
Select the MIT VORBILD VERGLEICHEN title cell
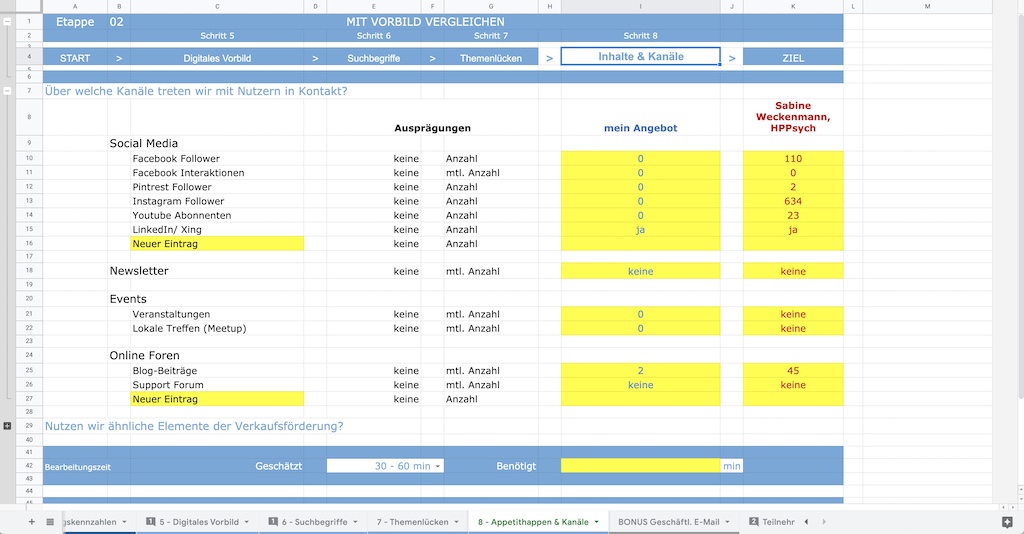tap(425, 22)
